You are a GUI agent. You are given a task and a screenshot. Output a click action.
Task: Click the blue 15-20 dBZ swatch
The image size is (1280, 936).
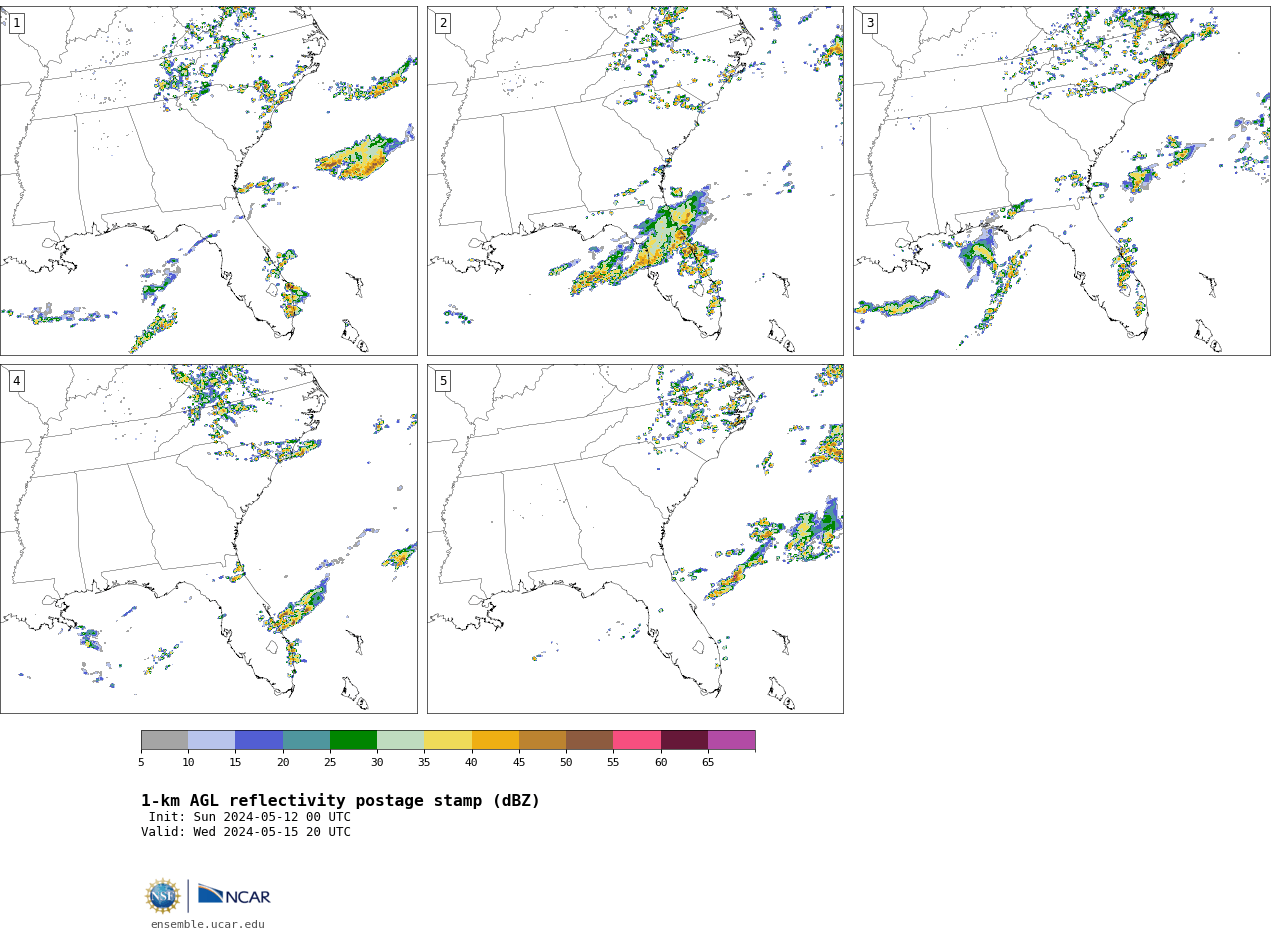point(259,740)
